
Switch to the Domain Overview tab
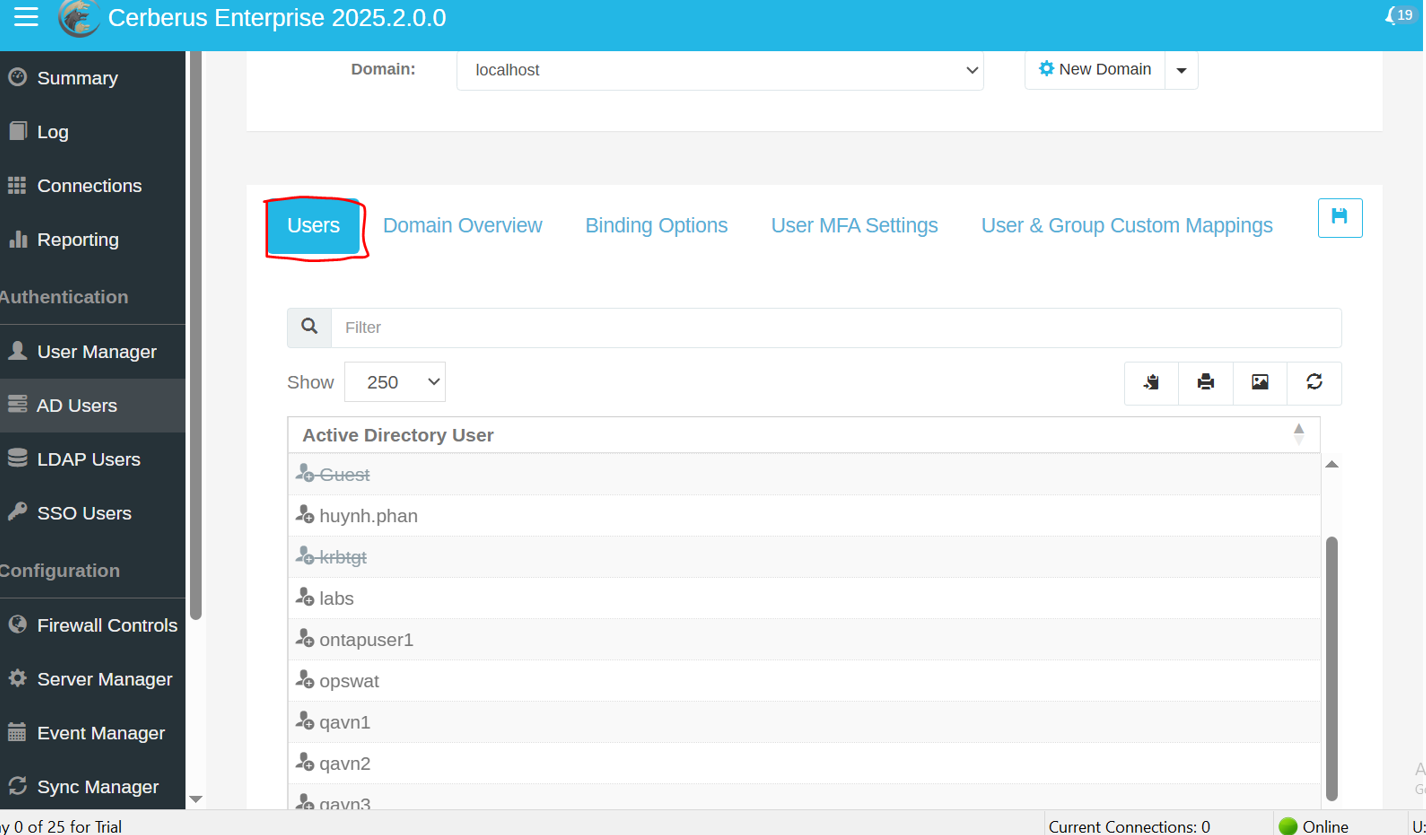[x=462, y=226]
